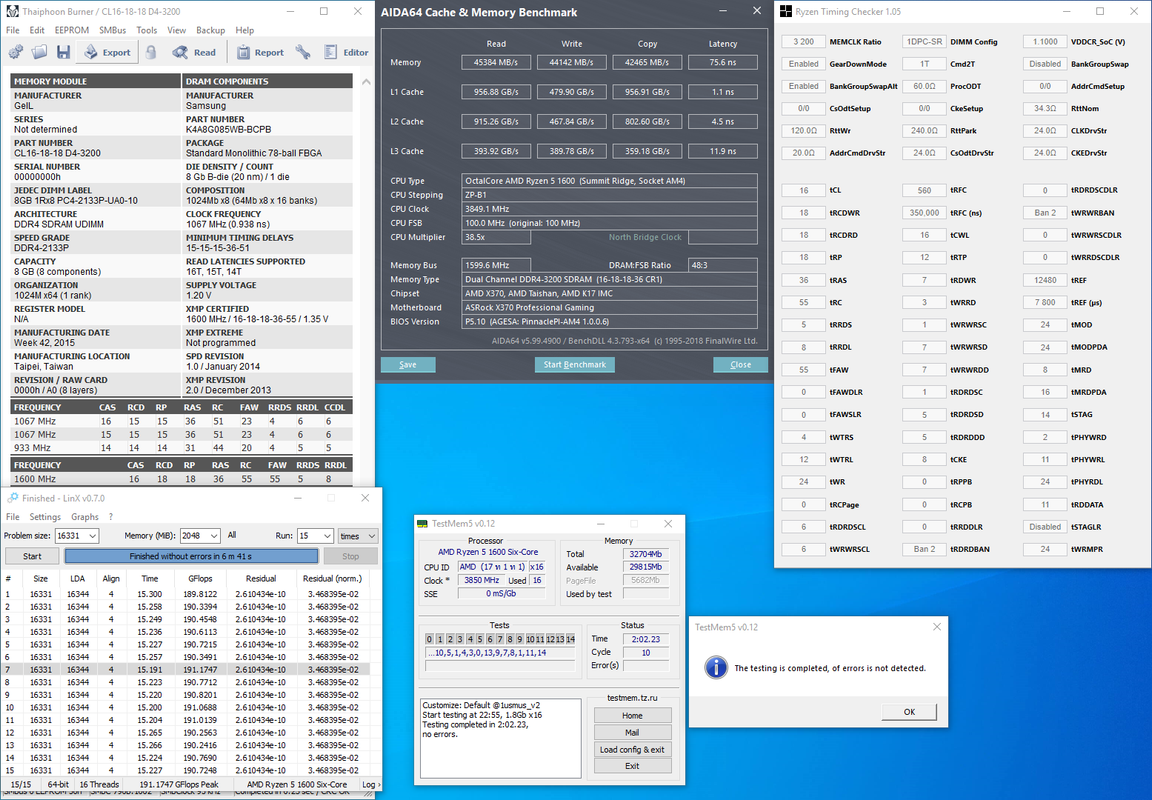This screenshot has height=800, width=1152.
Task: Open the View menu in Thaiphoon Burner
Action: (x=176, y=30)
